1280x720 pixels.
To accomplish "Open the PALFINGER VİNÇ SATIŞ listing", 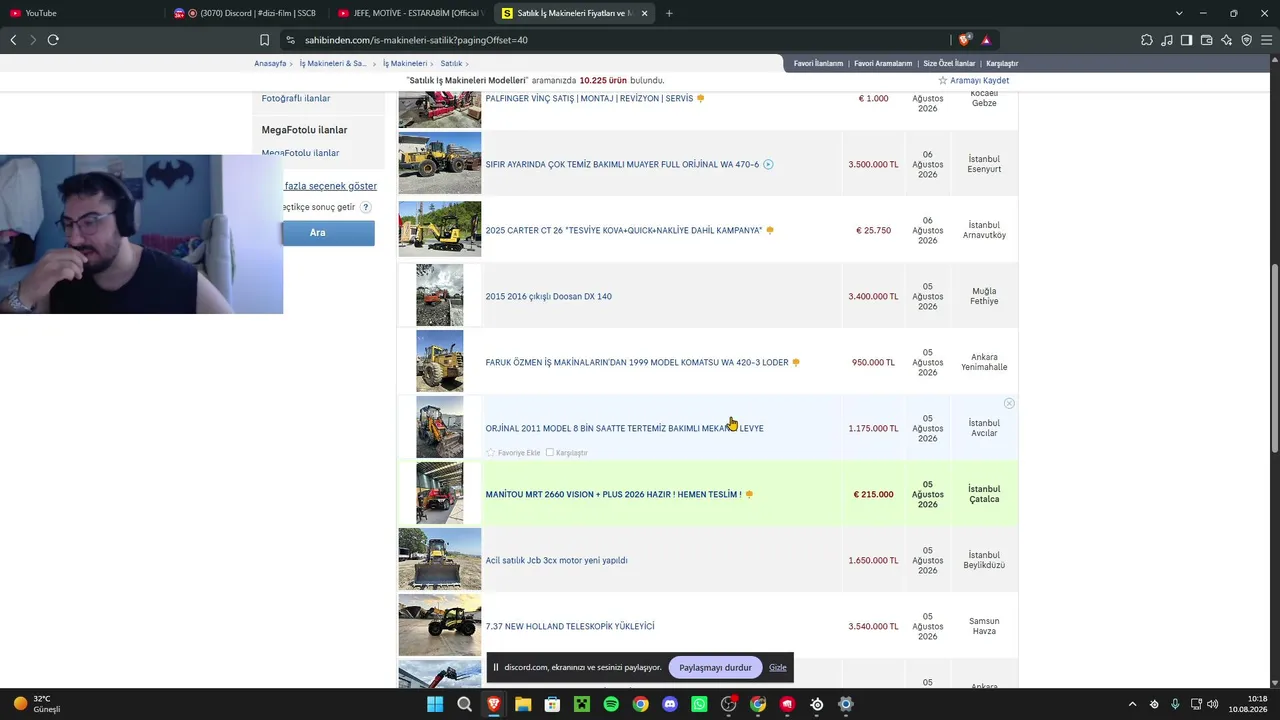I will (x=589, y=98).
